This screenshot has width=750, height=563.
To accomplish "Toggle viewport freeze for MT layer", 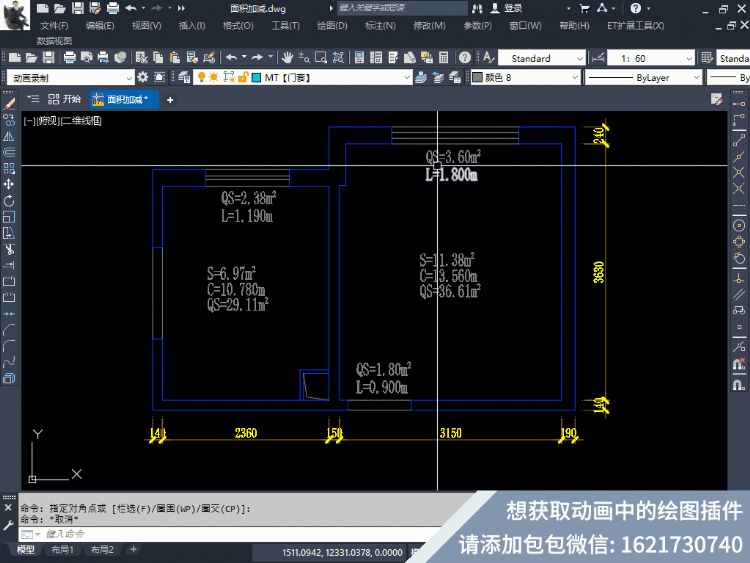I will pos(229,77).
